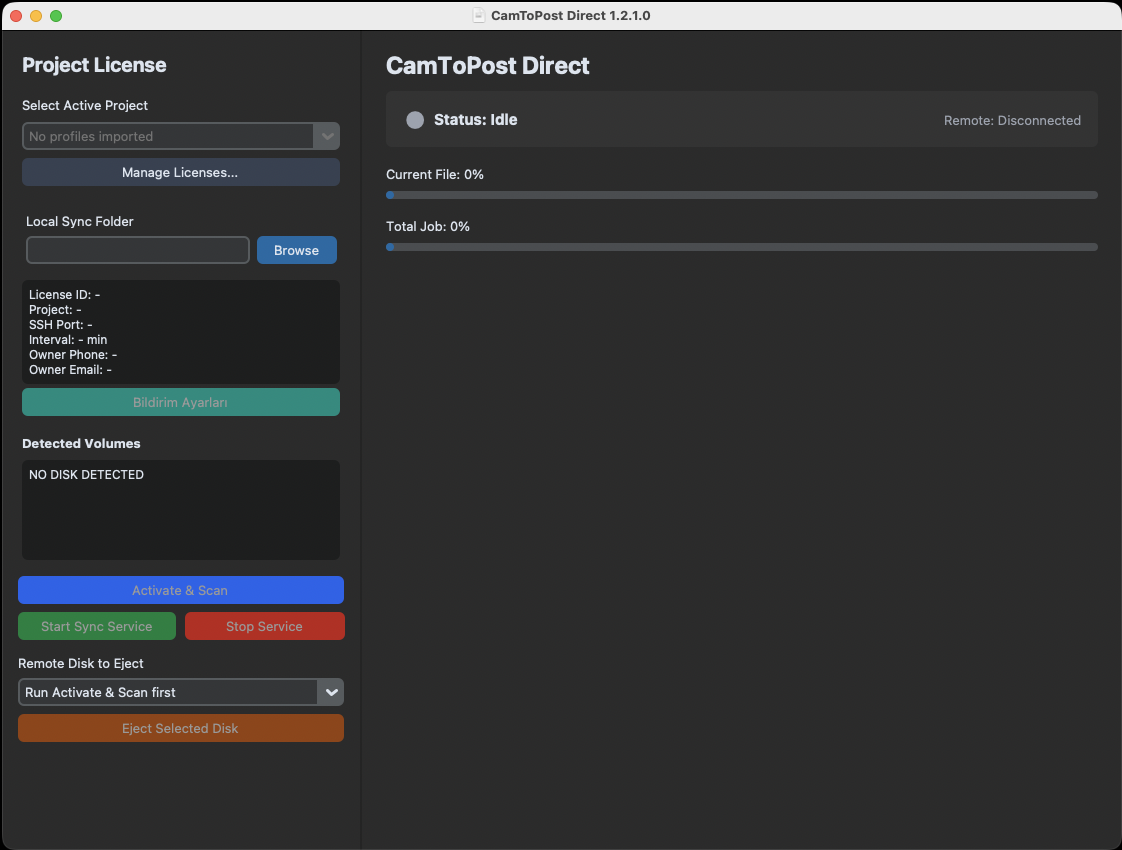Click the Total Job: 0% label
The image size is (1122, 850).
(x=428, y=227)
